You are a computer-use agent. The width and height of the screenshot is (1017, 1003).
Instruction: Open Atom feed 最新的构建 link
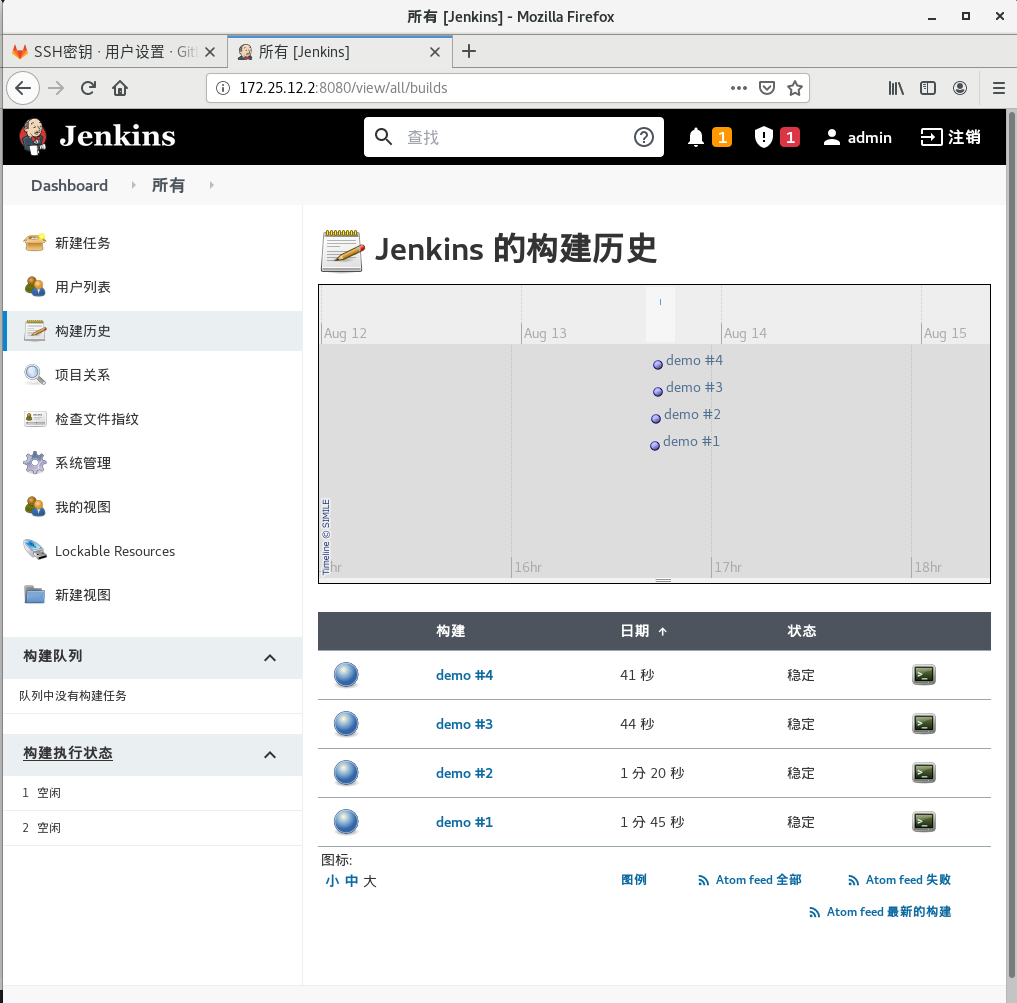[x=880, y=912]
